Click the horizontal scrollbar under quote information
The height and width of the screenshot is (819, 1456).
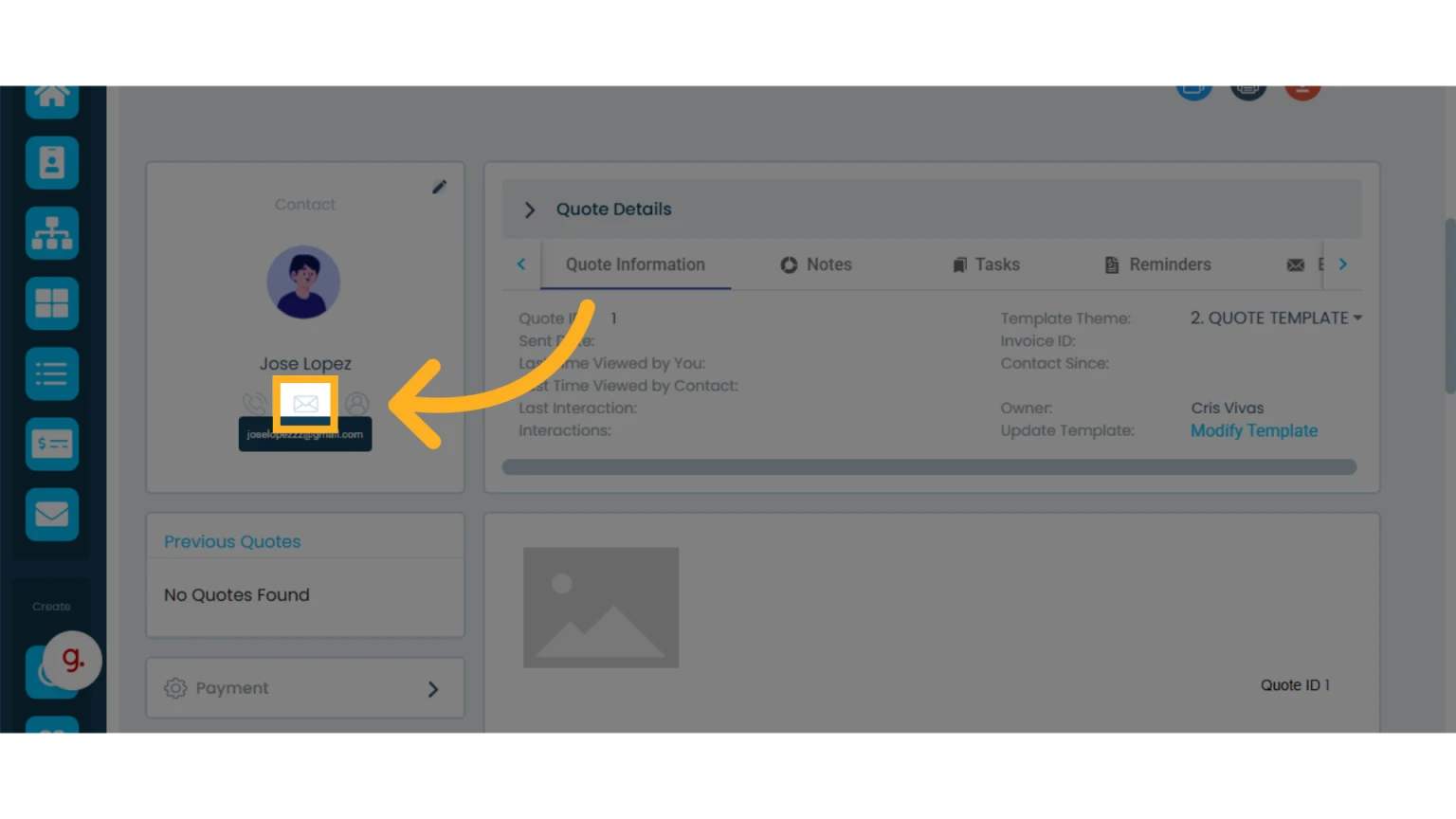click(x=929, y=467)
